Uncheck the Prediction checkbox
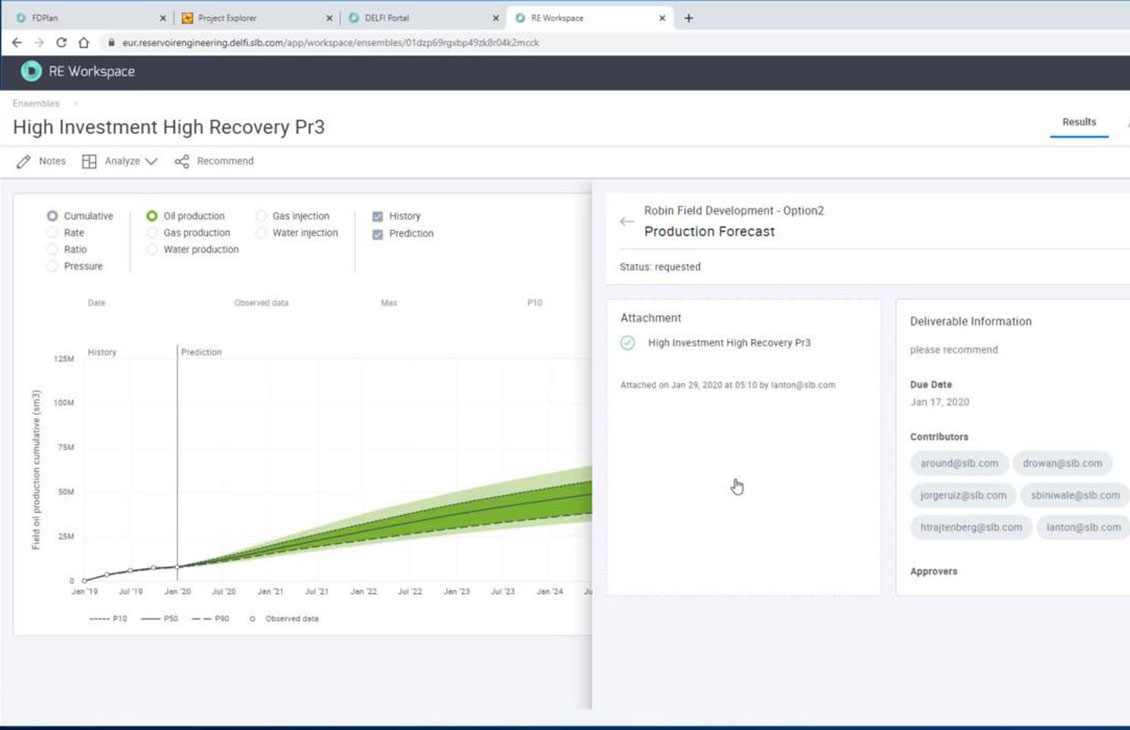Viewport: 1130px width, 730px height. pyautogui.click(x=378, y=234)
